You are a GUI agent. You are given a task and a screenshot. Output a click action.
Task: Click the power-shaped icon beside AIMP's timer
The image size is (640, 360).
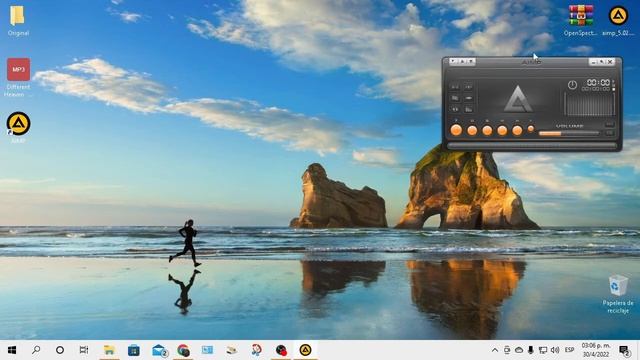572,85
